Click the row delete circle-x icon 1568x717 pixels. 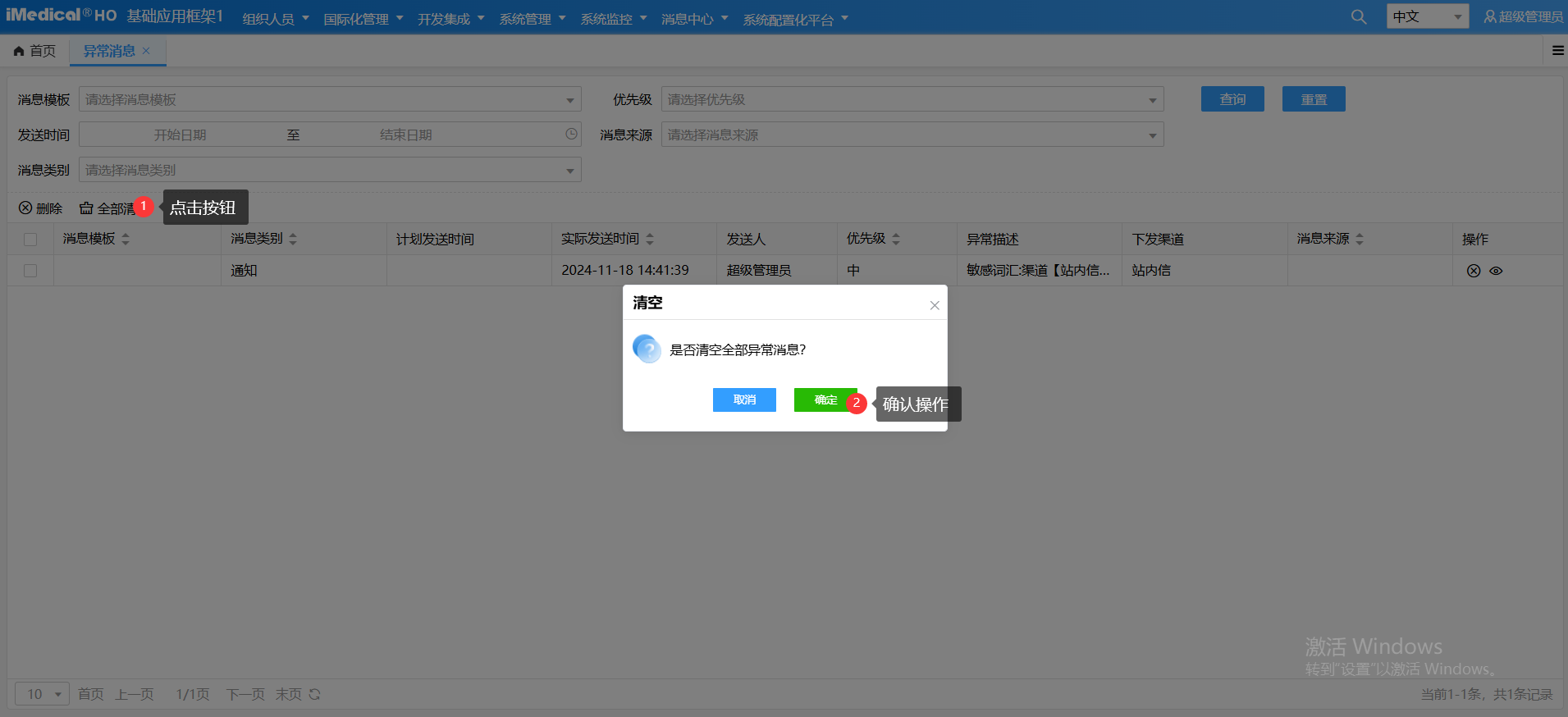point(1474,271)
